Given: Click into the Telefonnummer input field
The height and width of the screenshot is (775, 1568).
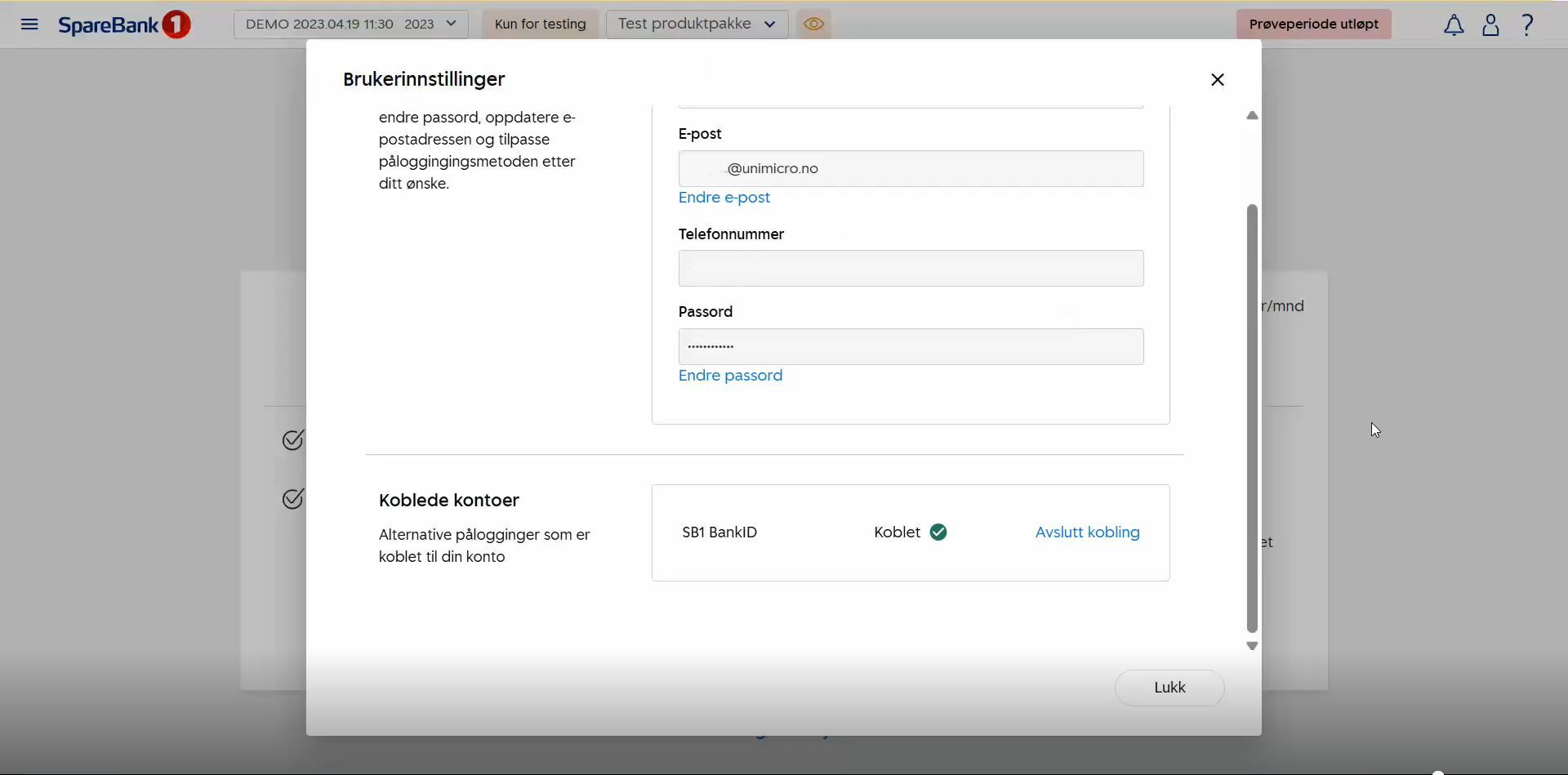Looking at the screenshot, I should tap(911, 269).
